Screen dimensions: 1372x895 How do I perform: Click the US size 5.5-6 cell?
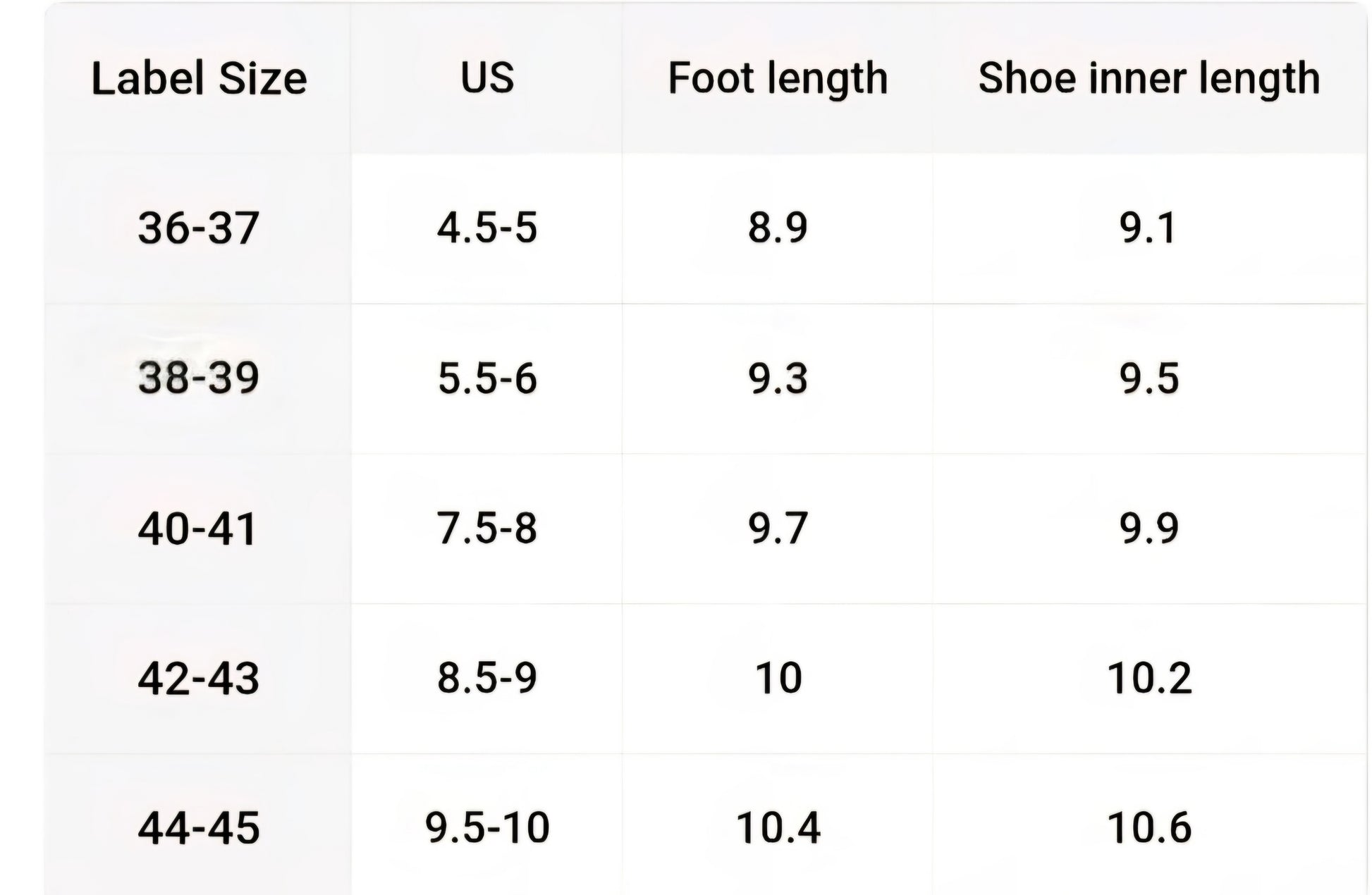[487, 378]
